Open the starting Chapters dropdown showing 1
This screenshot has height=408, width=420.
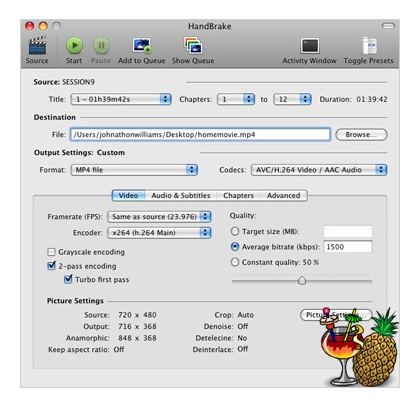tap(236, 99)
